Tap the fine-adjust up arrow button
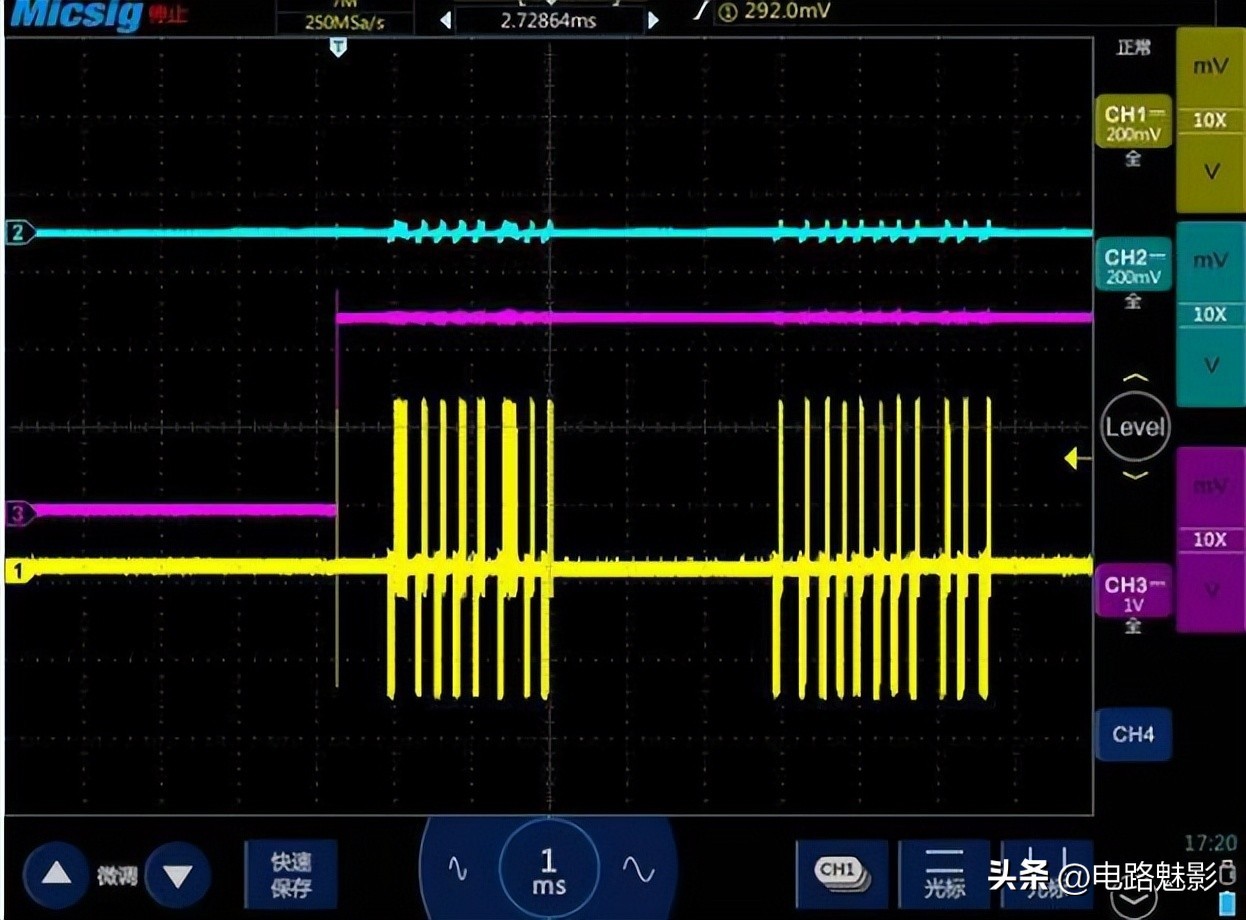Screen dimensions: 1246x920 [x=57, y=875]
